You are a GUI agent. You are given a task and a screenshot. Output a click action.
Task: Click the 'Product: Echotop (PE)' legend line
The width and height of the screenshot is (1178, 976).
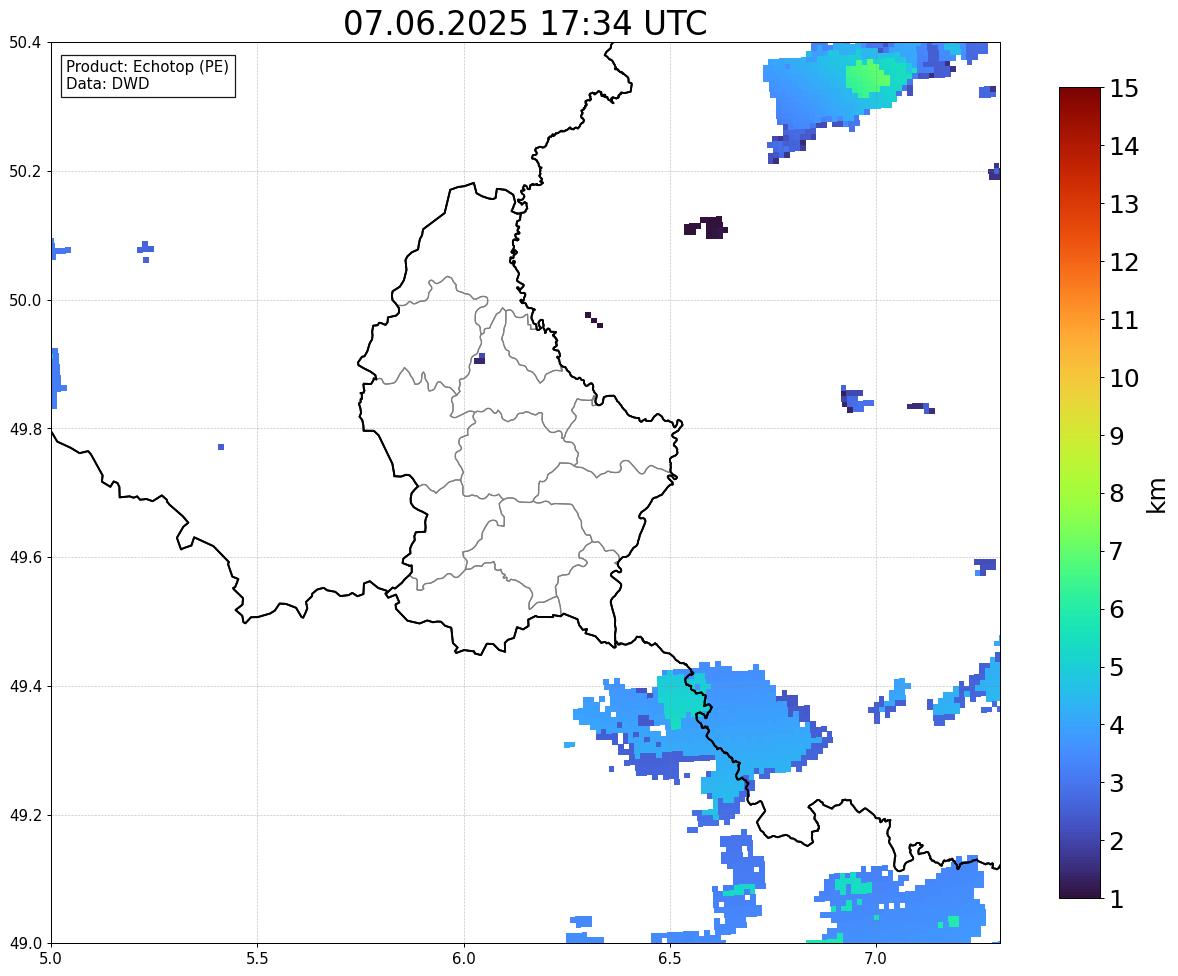click(147, 66)
